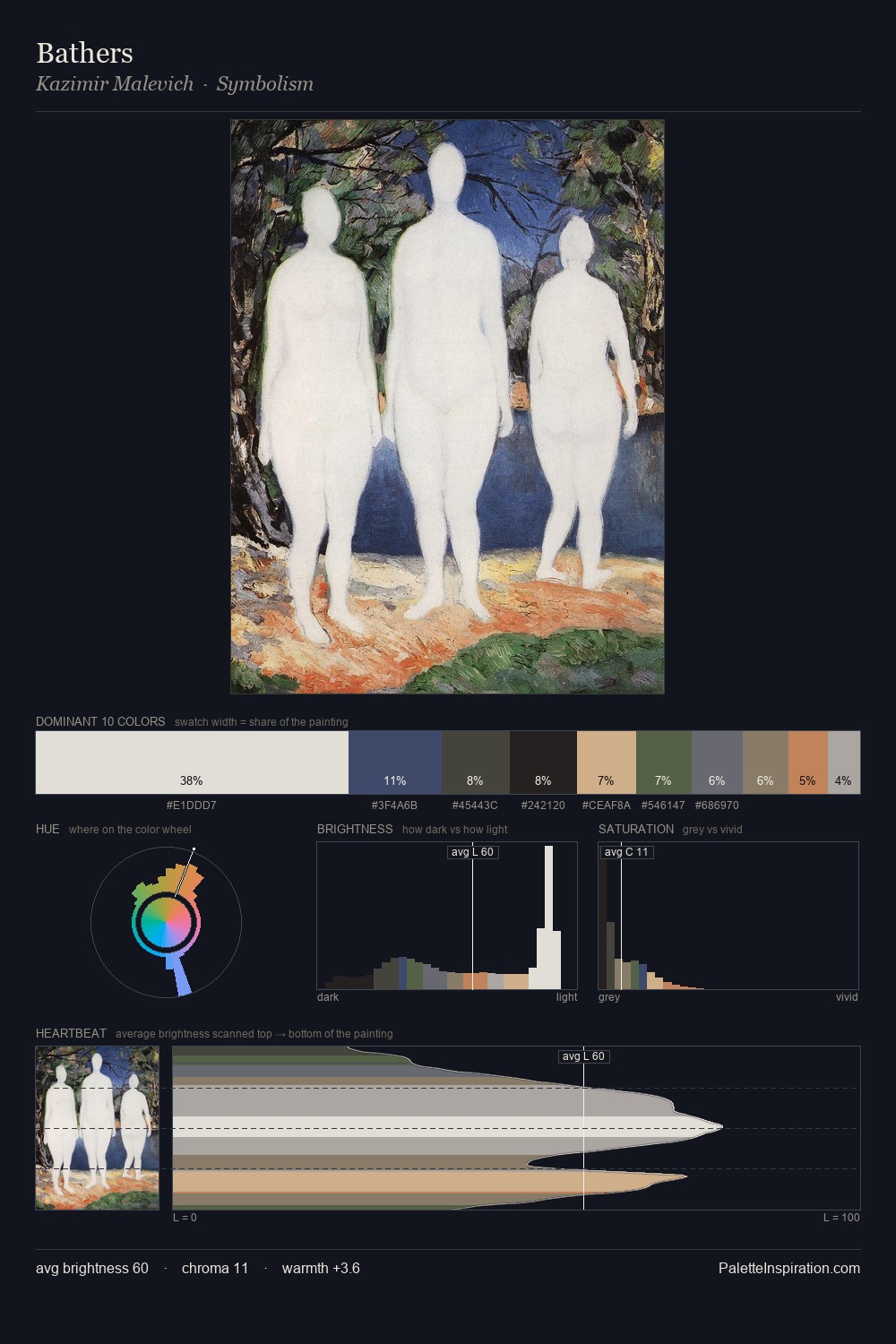Image resolution: width=896 pixels, height=1344 pixels.
Task: Choose the 7% tan swatch #CEAF8A
Action: coord(607,762)
